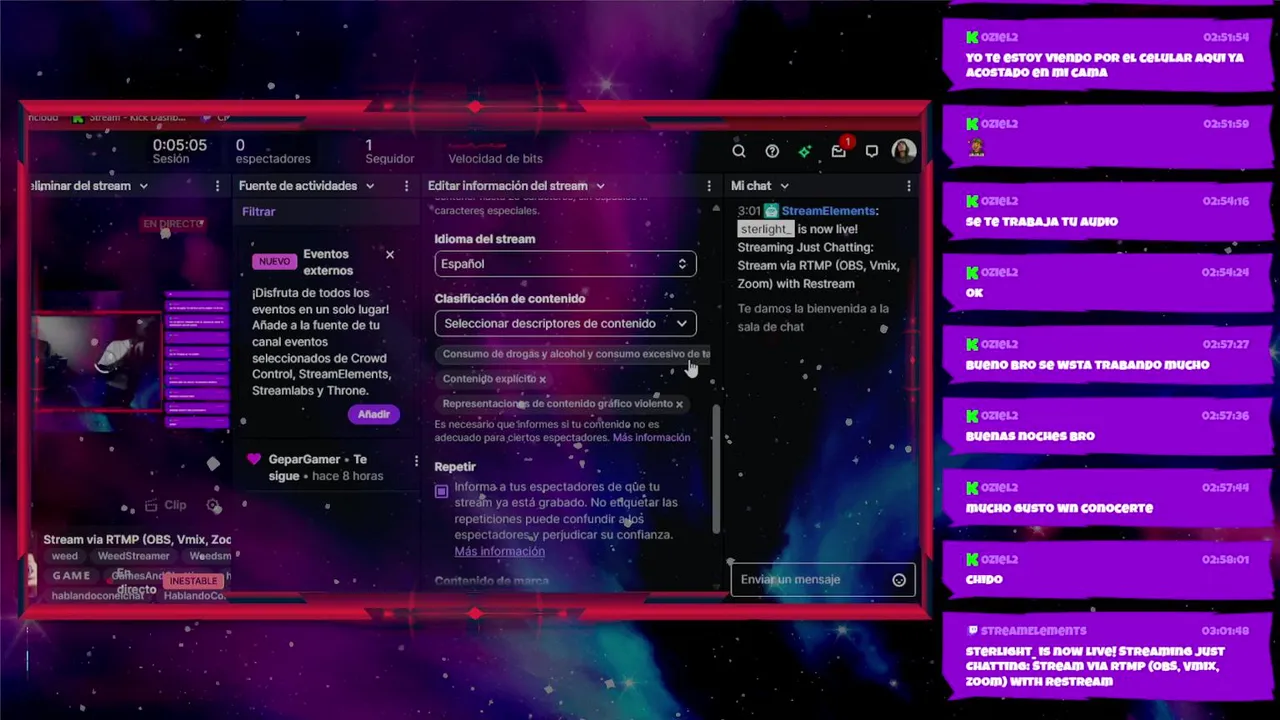Open Más información link under content classification
Screen dimensions: 1280x720
point(651,438)
